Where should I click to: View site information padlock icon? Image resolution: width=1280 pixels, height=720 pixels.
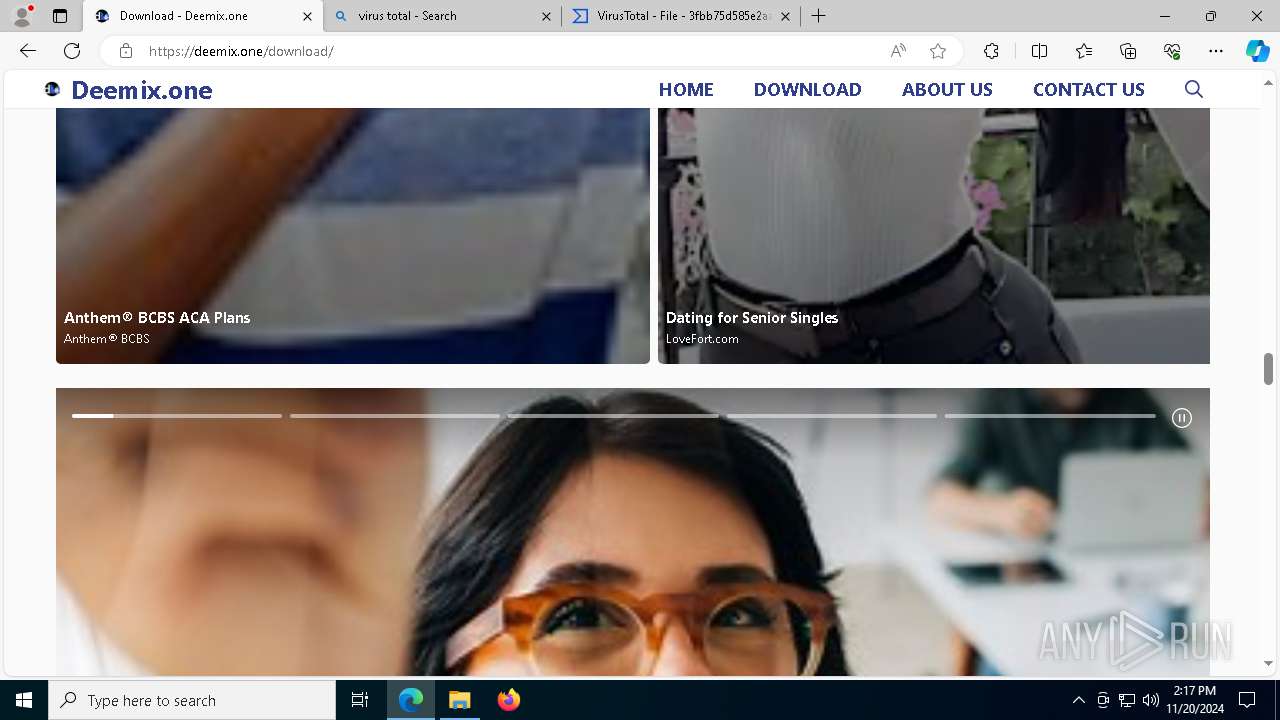pyautogui.click(x=126, y=51)
